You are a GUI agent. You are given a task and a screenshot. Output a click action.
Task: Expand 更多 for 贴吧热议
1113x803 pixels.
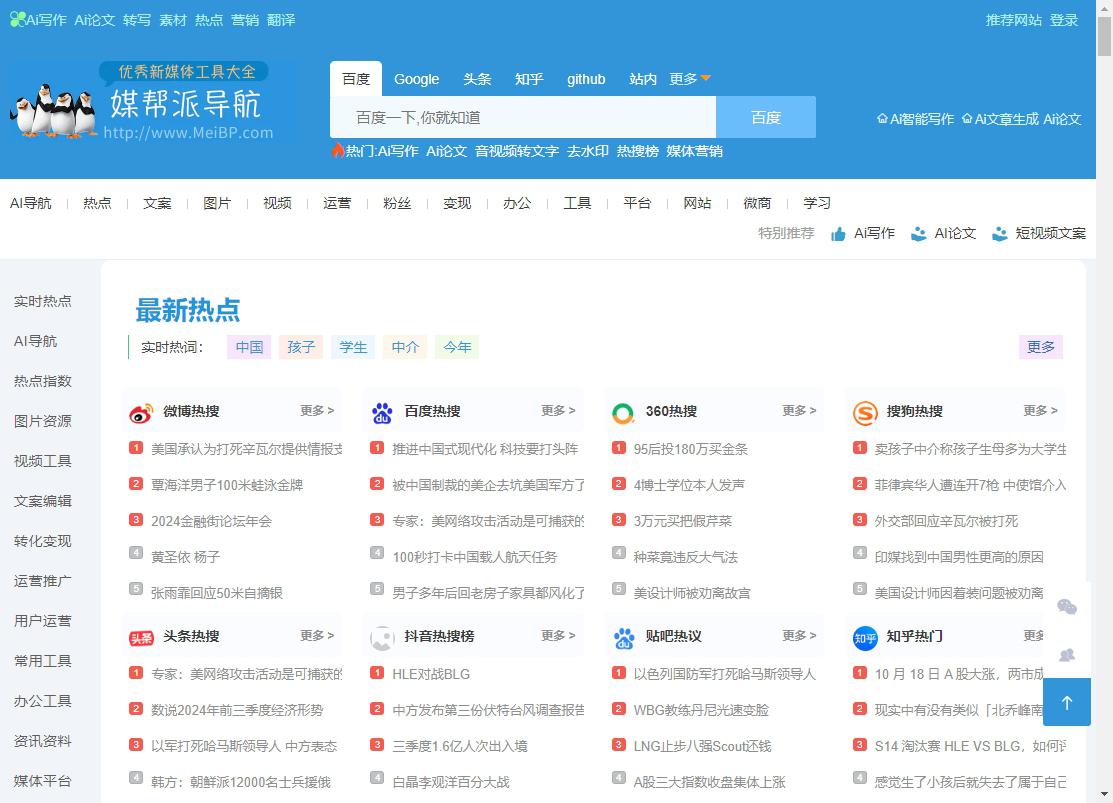(799, 635)
